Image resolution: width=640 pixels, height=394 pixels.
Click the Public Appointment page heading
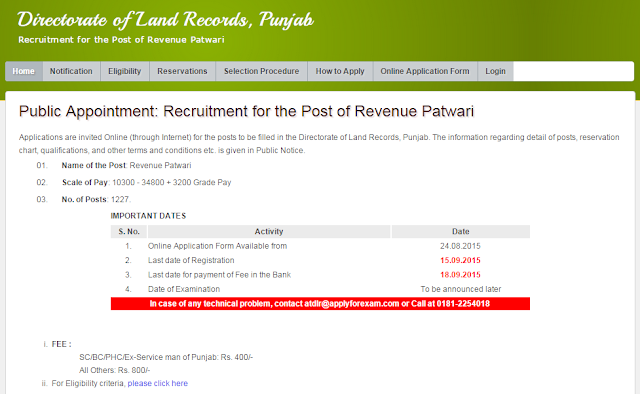coord(246,111)
